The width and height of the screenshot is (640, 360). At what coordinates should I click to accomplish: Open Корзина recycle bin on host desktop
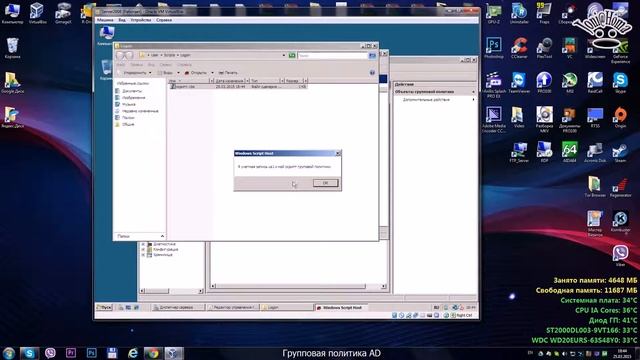(13, 48)
